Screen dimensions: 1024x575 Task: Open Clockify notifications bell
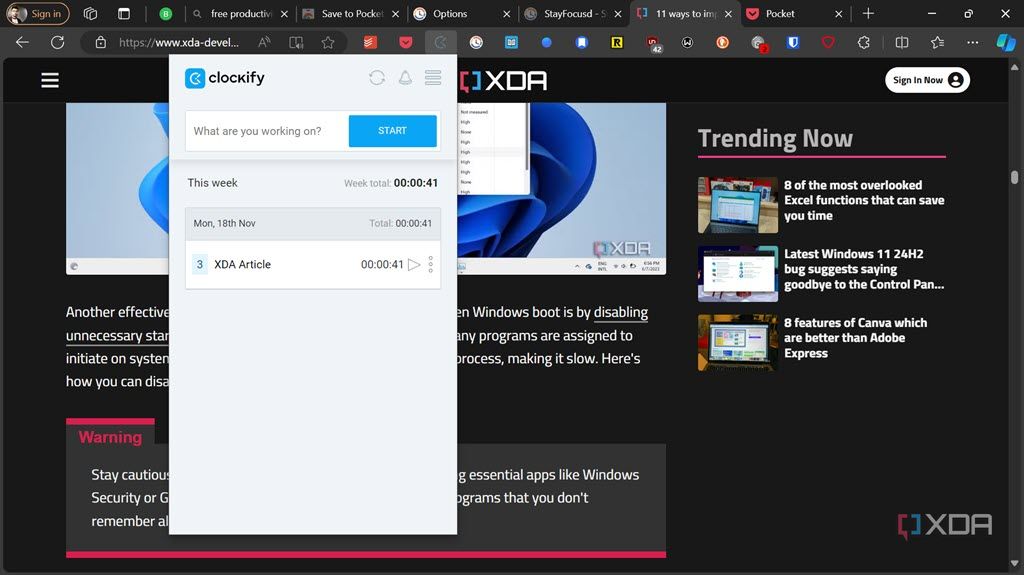pyautogui.click(x=405, y=78)
